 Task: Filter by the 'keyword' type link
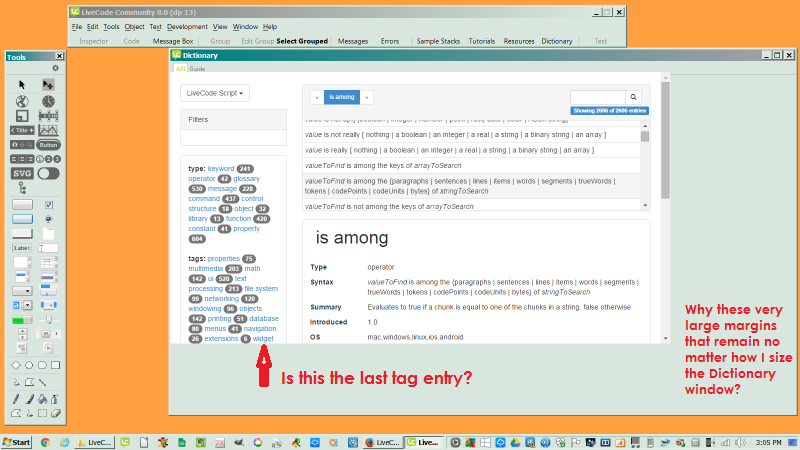pyautogui.click(x=220, y=169)
